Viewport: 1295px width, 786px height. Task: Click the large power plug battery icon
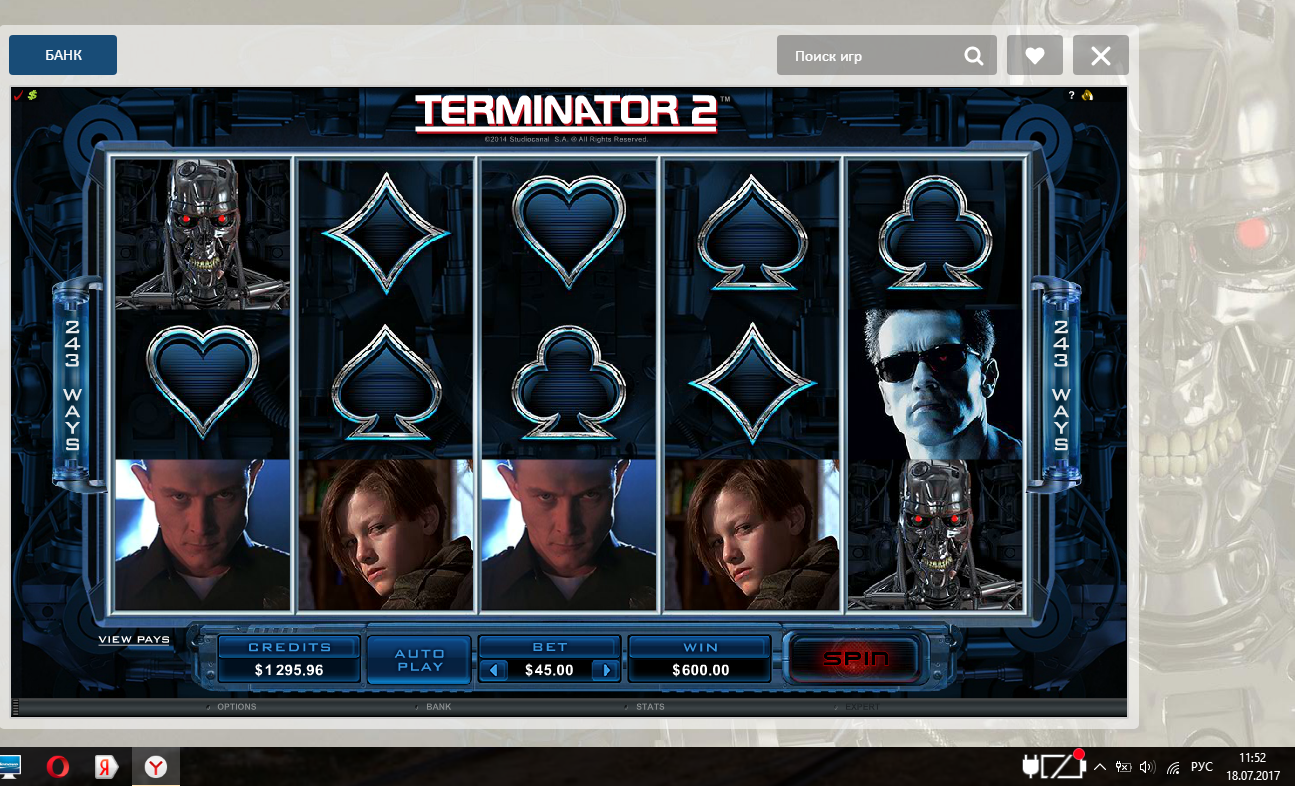(x=1053, y=767)
